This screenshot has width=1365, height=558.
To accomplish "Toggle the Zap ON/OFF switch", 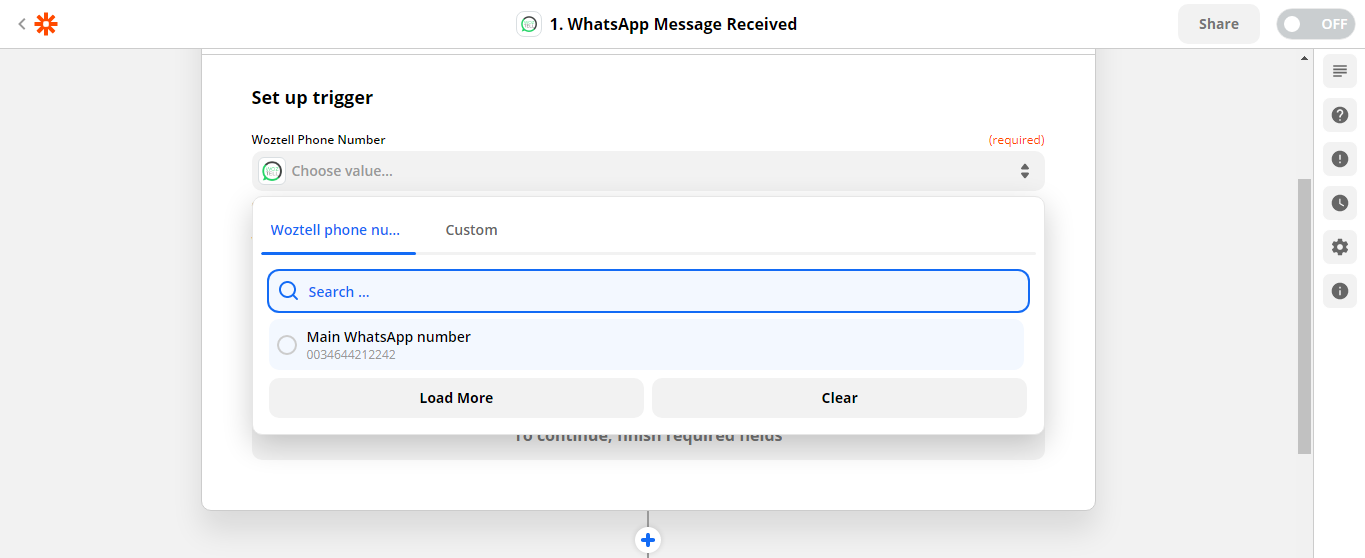I will point(1315,24).
